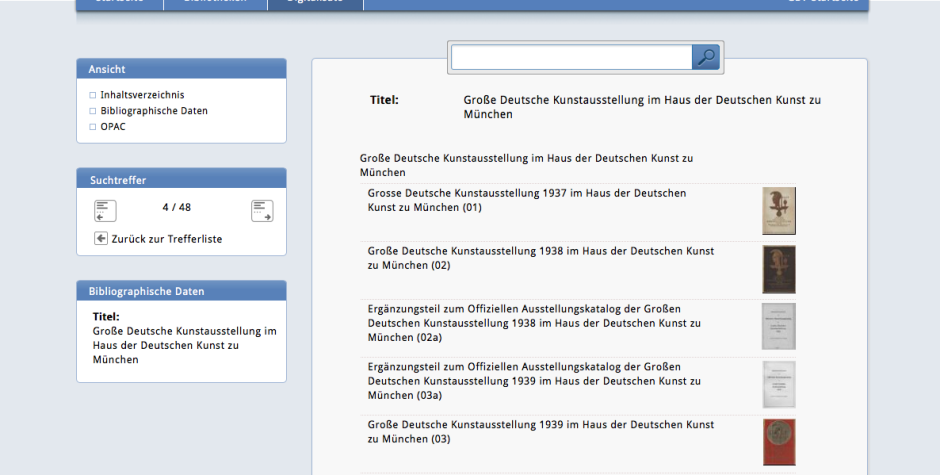Open Ergänzungsteil 1938 catalog (02a)
The image size is (940, 475).
coord(534,323)
